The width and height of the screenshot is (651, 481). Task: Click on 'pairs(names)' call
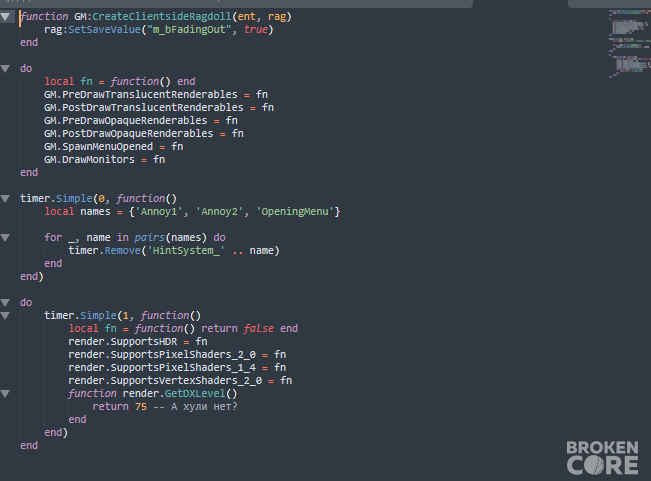[x=171, y=238]
